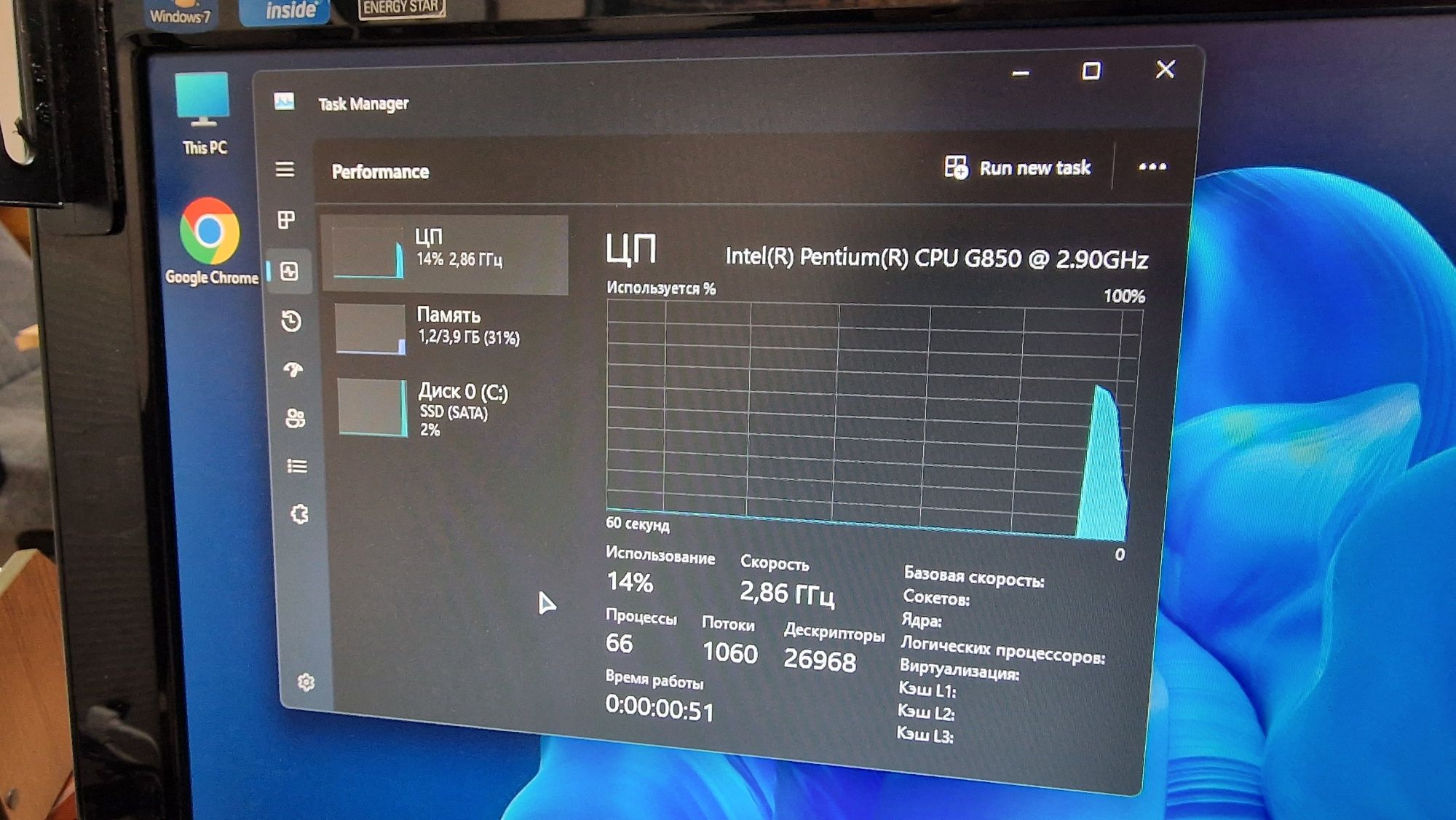Click the large ЦП heading

[631, 249]
